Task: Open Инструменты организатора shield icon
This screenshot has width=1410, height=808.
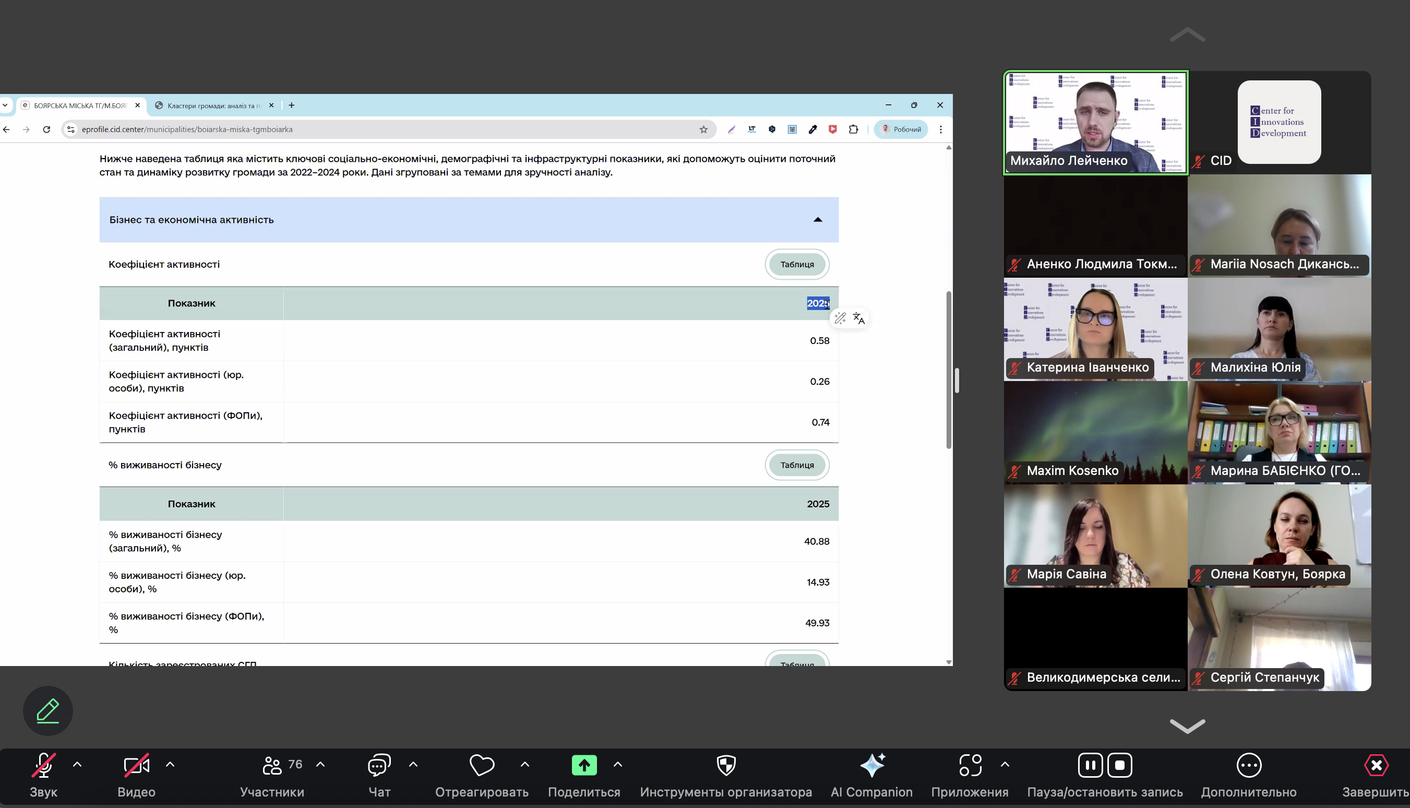Action: click(726, 766)
